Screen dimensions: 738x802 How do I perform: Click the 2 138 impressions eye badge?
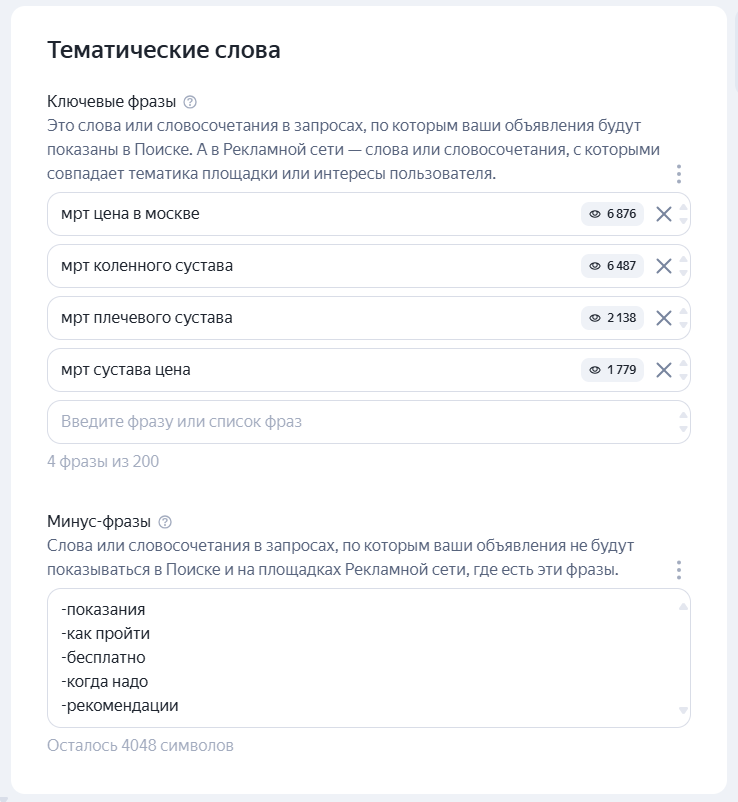tap(612, 318)
